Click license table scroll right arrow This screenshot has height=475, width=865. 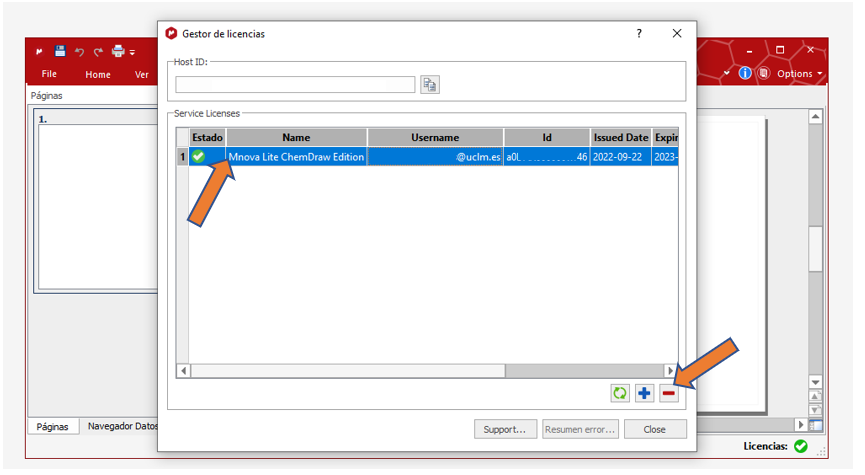(671, 371)
